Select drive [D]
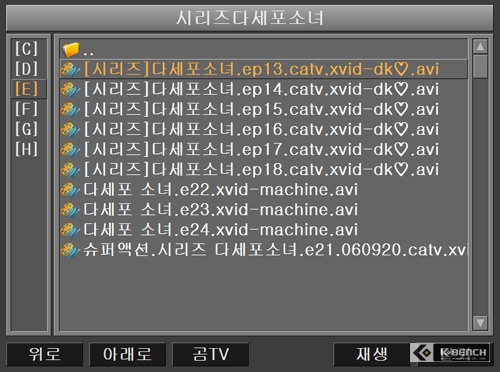Viewport: 500px width, 372px height. (27, 69)
